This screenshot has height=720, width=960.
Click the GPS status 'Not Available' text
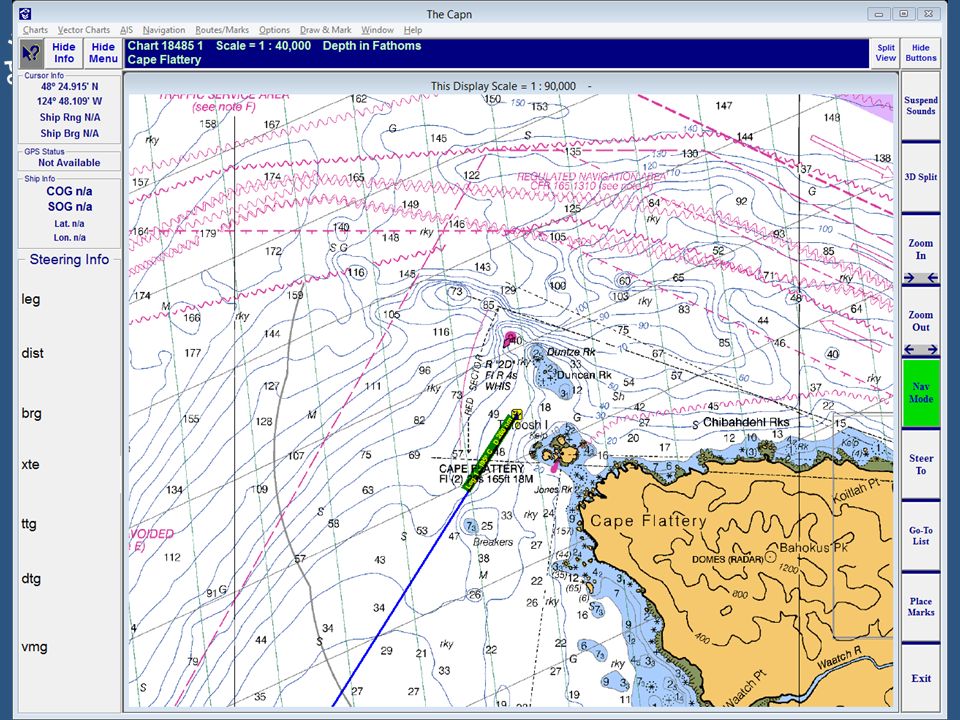tap(69, 163)
